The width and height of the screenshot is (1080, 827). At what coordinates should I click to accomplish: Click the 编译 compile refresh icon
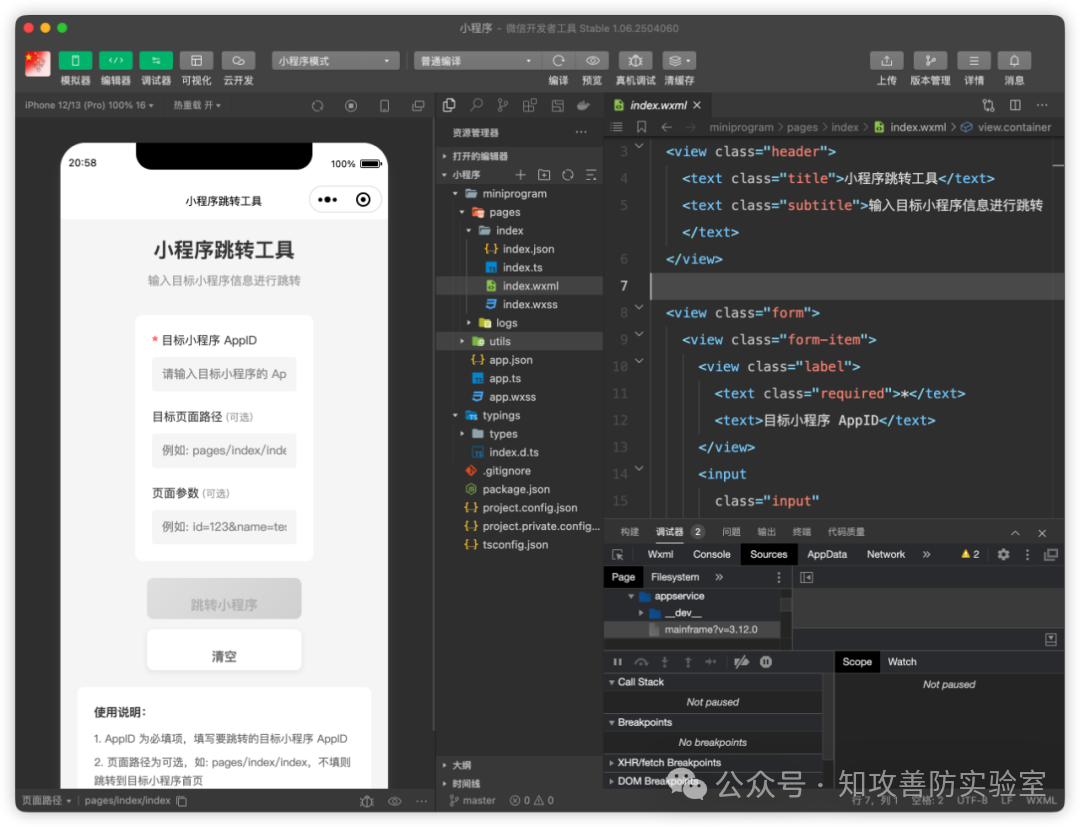coord(558,61)
